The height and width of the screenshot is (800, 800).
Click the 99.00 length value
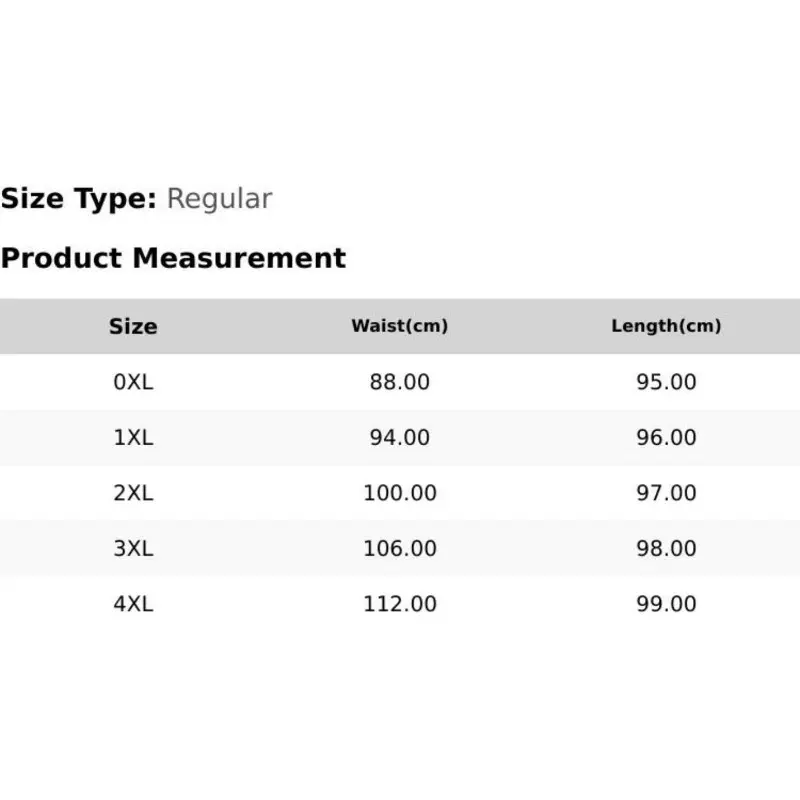point(666,604)
